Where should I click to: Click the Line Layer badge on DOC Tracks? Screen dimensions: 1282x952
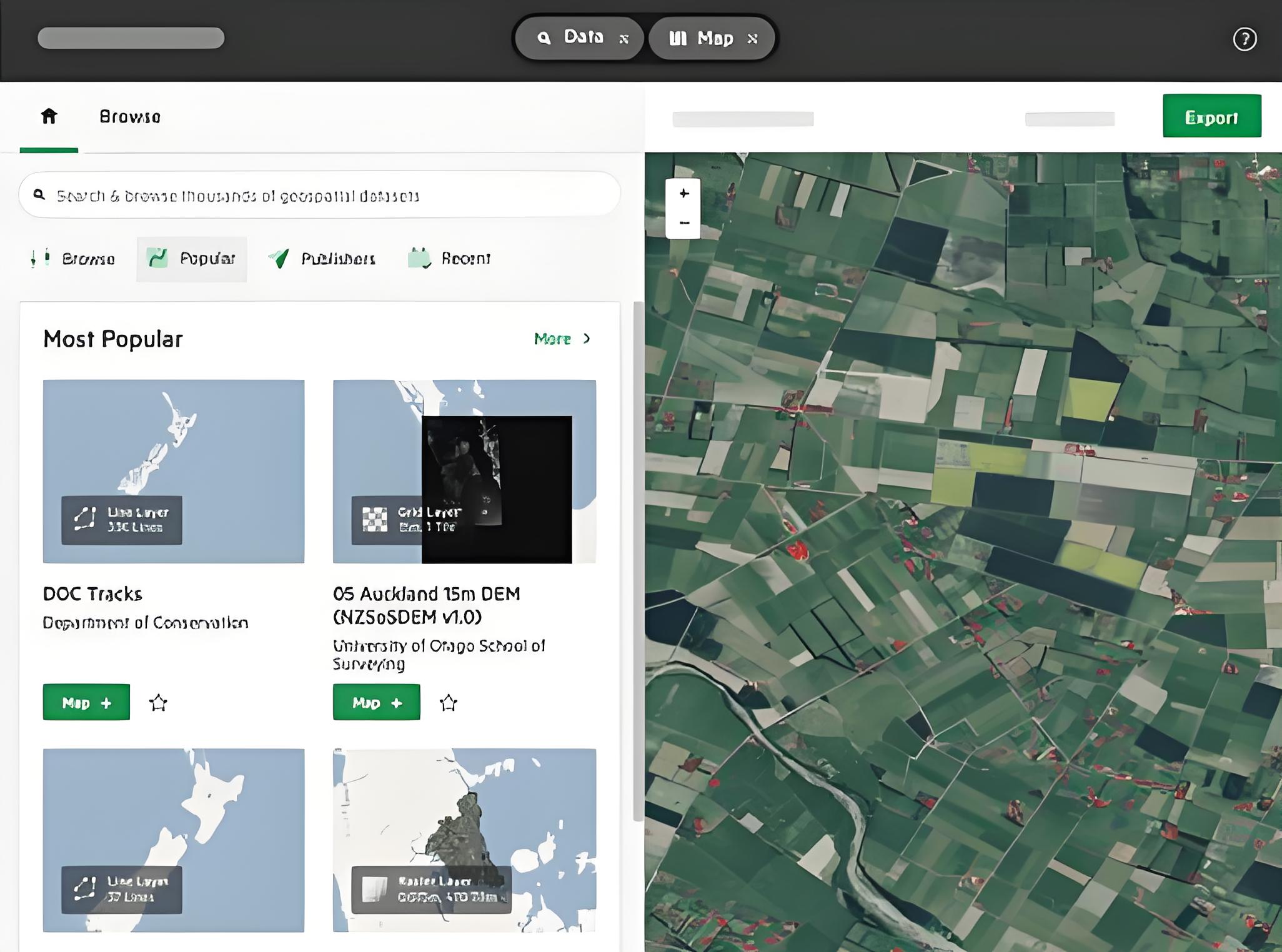pyautogui.click(x=122, y=520)
